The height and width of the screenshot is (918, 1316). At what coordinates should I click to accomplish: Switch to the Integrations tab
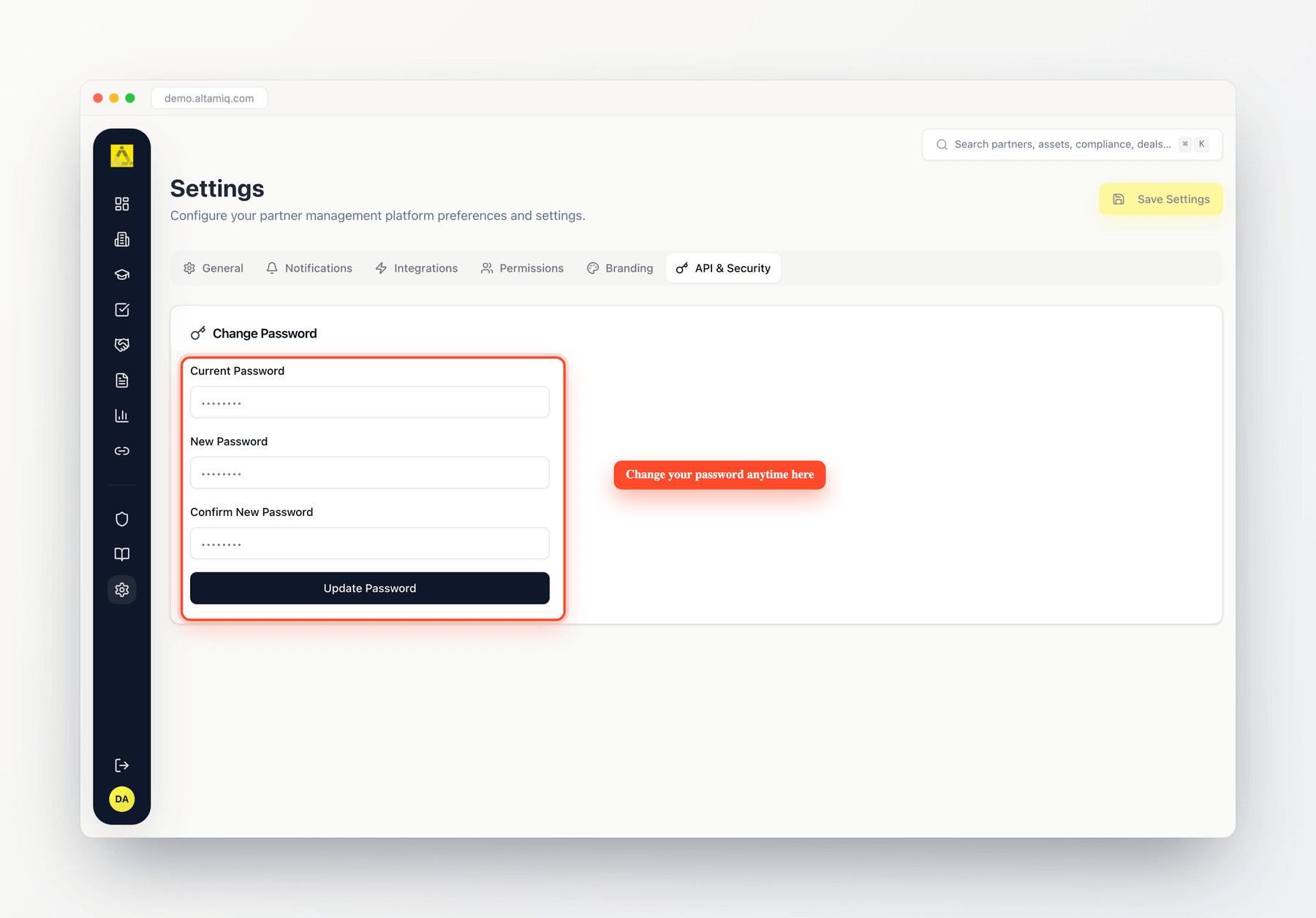tap(417, 268)
